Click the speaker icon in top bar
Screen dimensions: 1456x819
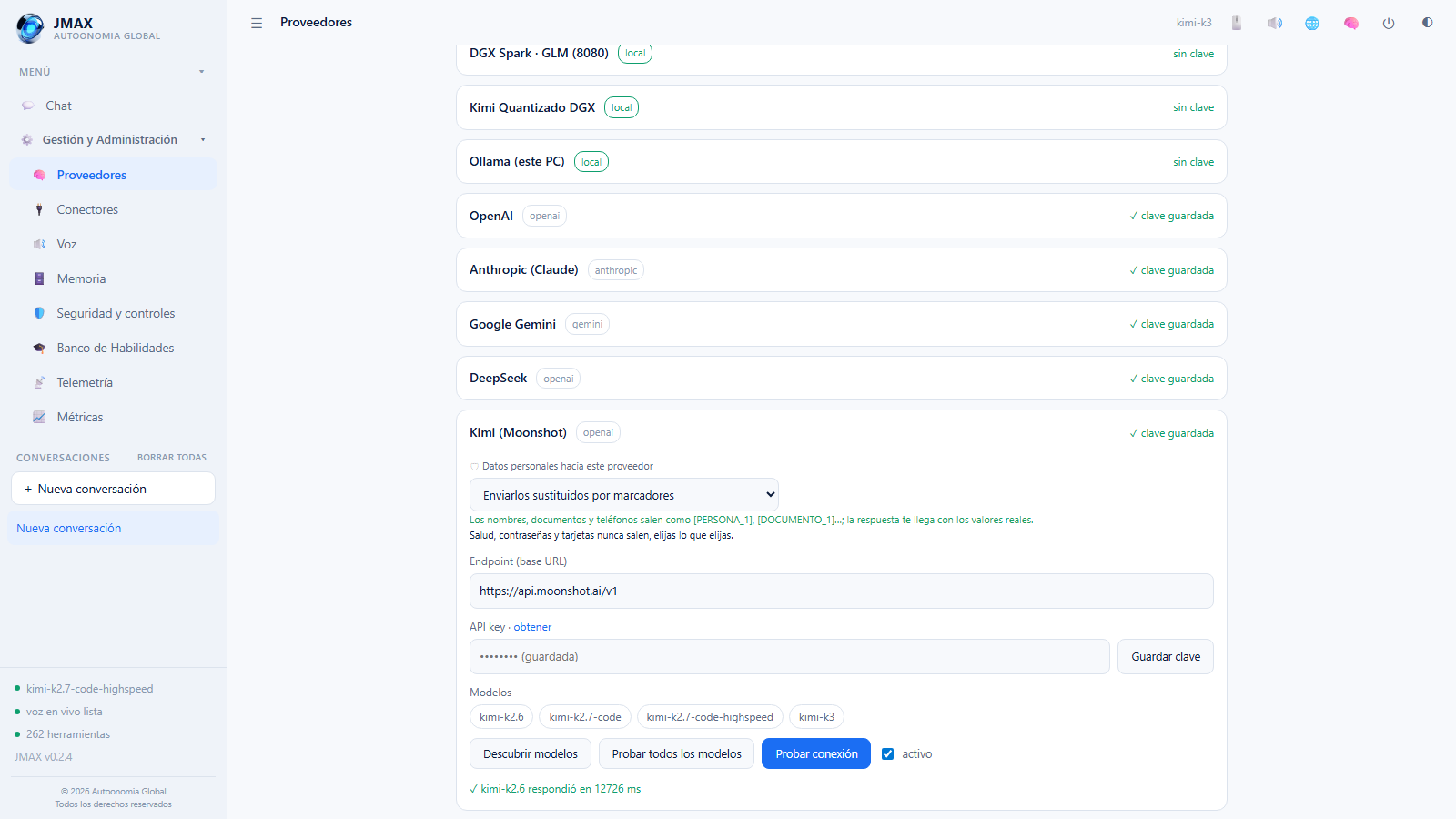[x=1275, y=23]
